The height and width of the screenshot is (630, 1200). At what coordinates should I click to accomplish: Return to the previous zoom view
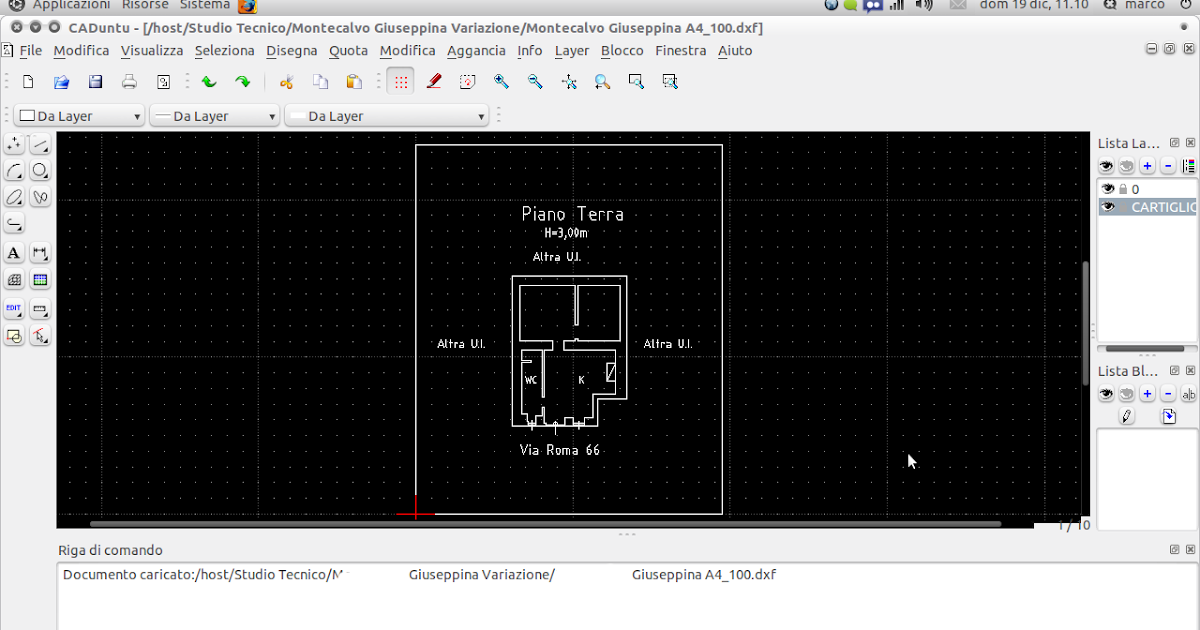(x=602, y=82)
